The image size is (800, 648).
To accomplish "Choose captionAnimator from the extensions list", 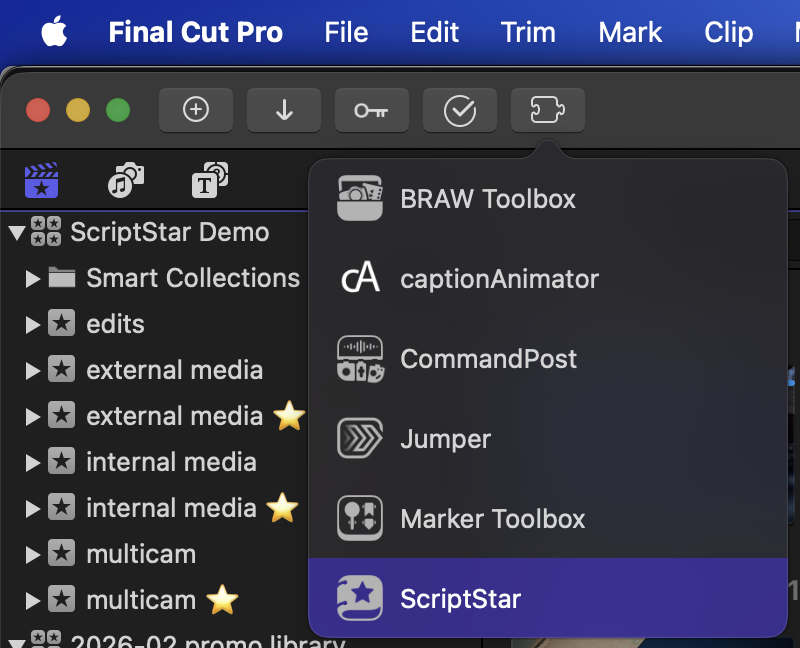I will click(x=498, y=279).
